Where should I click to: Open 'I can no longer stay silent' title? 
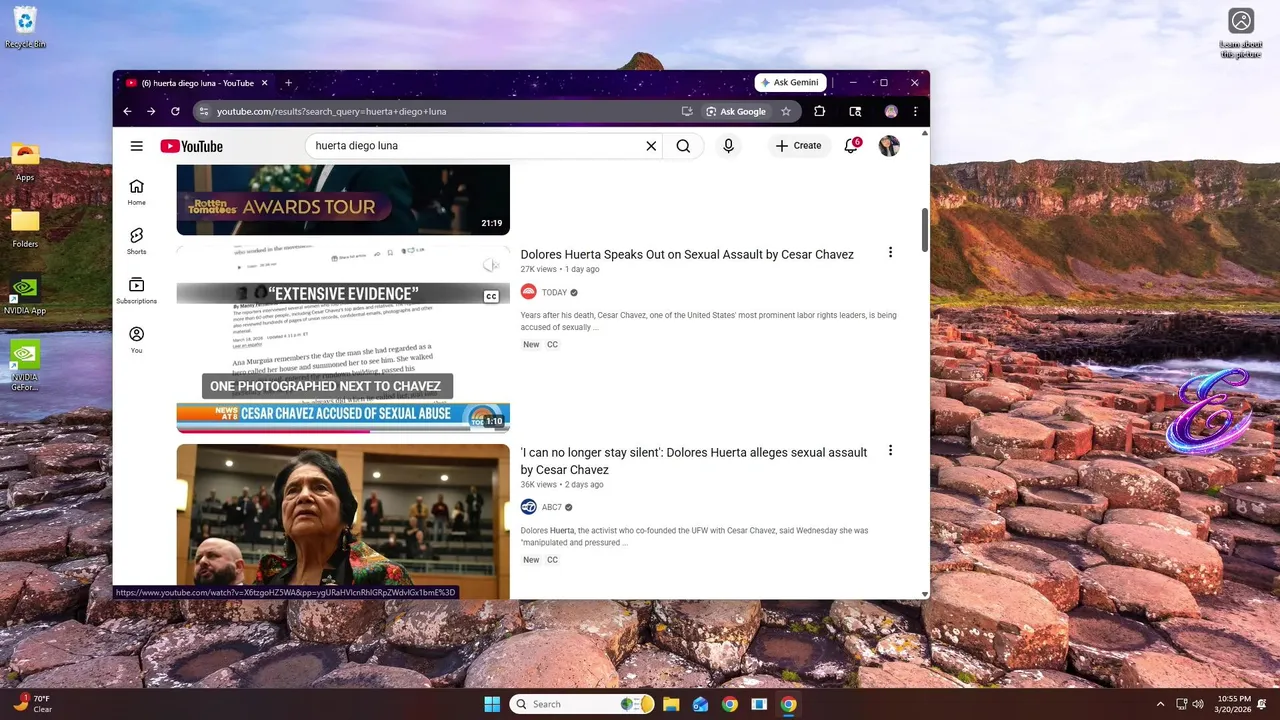pyautogui.click(x=694, y=461)
